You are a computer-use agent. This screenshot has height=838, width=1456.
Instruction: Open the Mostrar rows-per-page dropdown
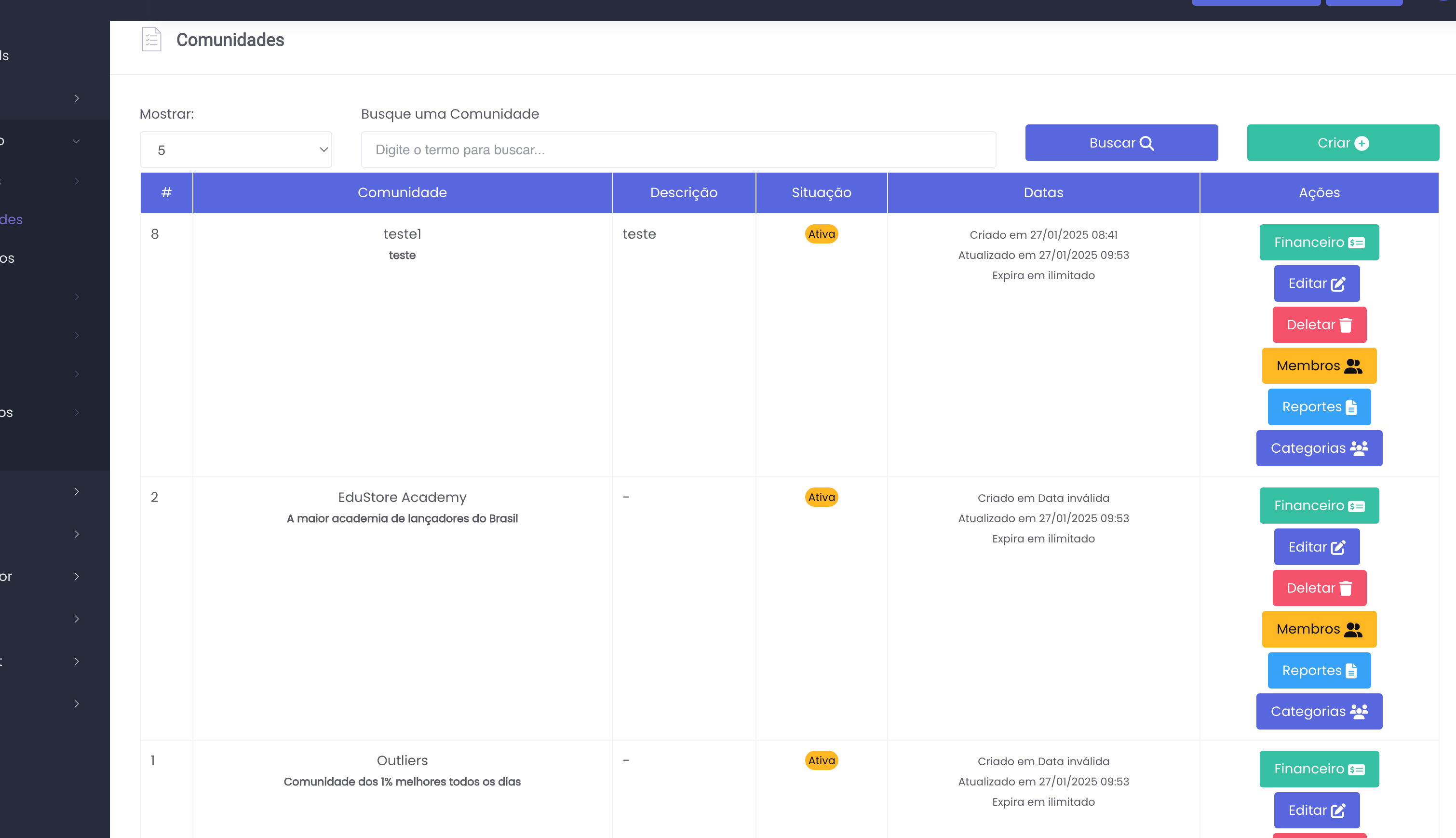(x=236, y=149)
